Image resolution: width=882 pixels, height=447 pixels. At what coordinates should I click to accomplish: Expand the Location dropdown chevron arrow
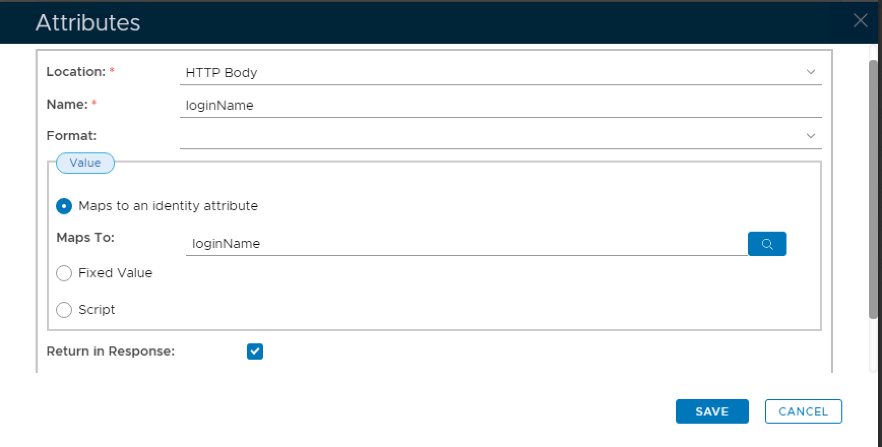810,72
